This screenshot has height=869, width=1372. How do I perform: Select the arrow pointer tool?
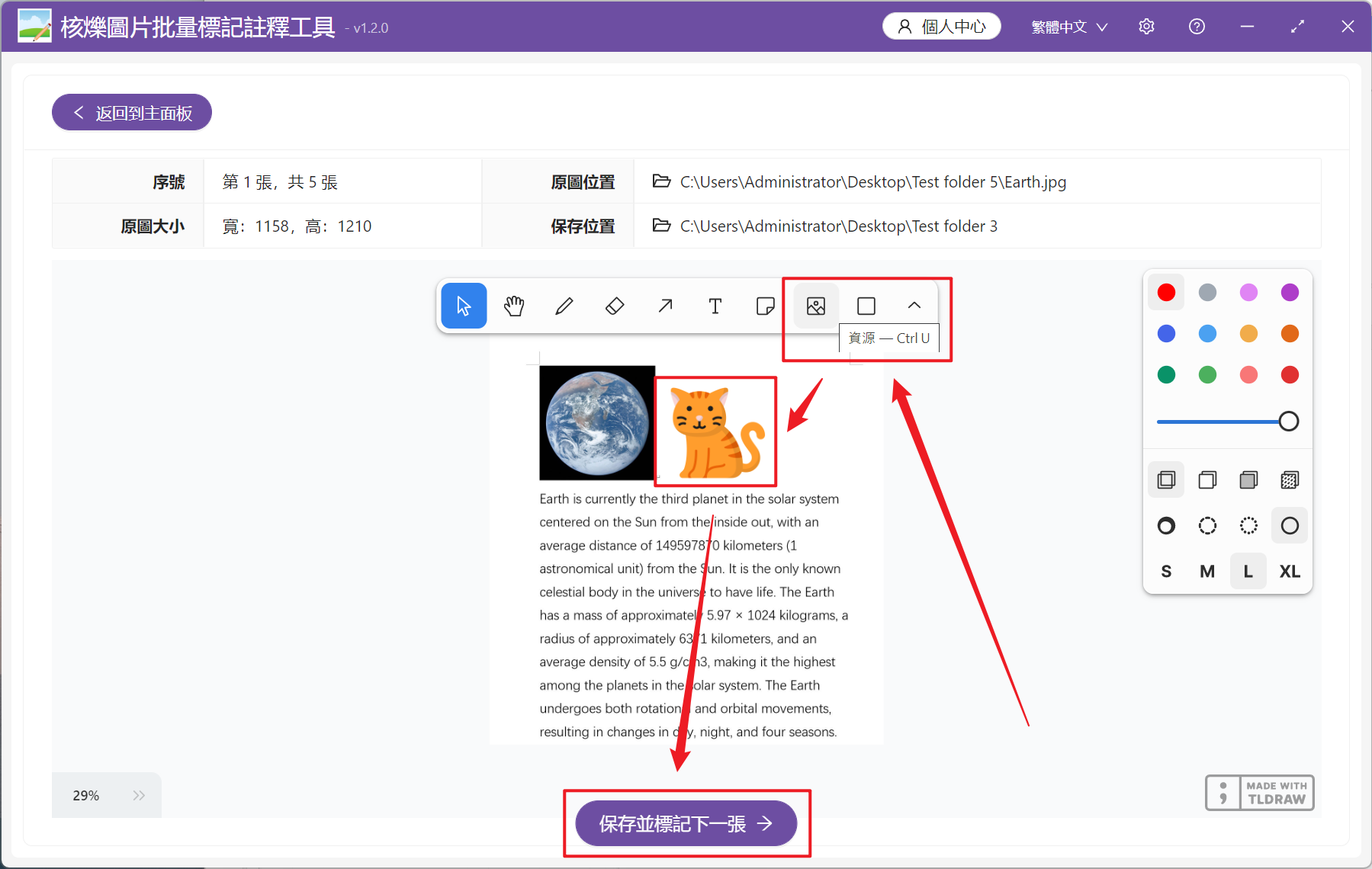pyautogui.click(x=464, y=306)
